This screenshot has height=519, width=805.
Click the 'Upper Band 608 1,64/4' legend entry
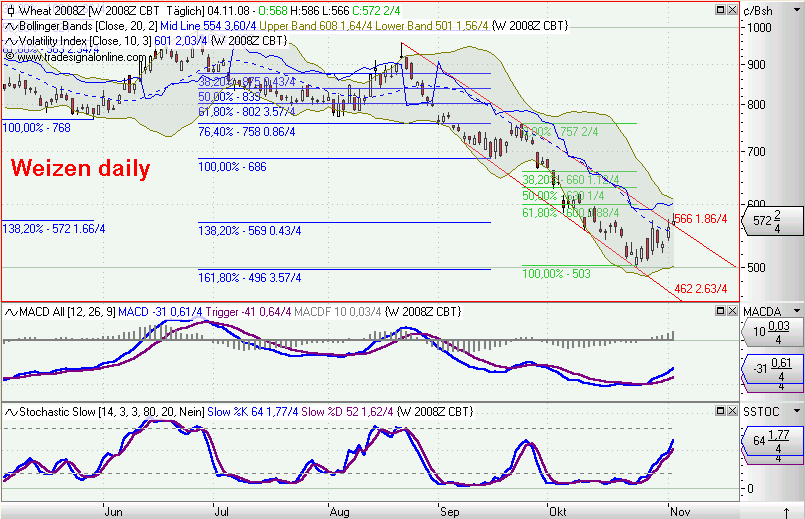[x=316, y=26]
